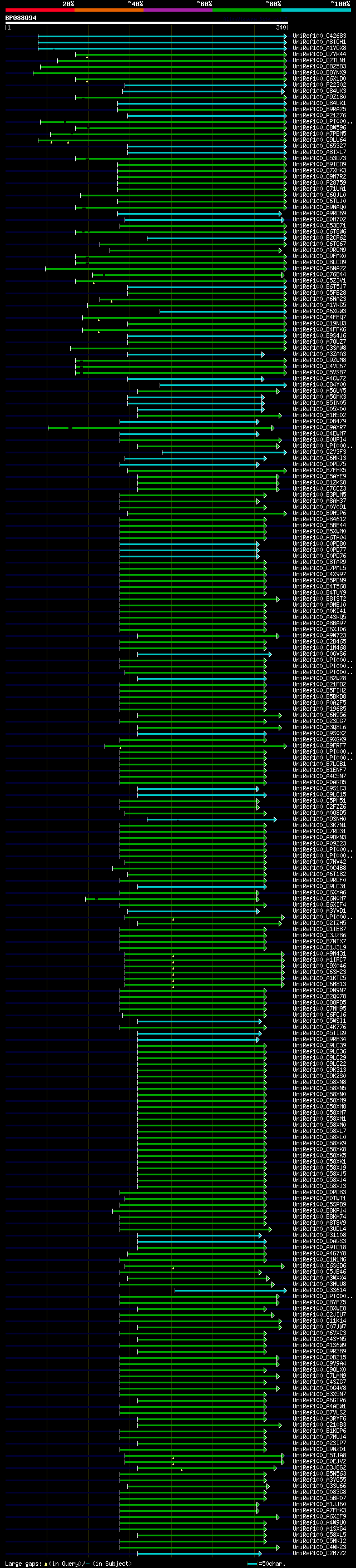Pick the UniRef100_B2CR62 label
The width and height of the screenshot is (356, 1568).
pyautogui.click(x=319, y=238)
